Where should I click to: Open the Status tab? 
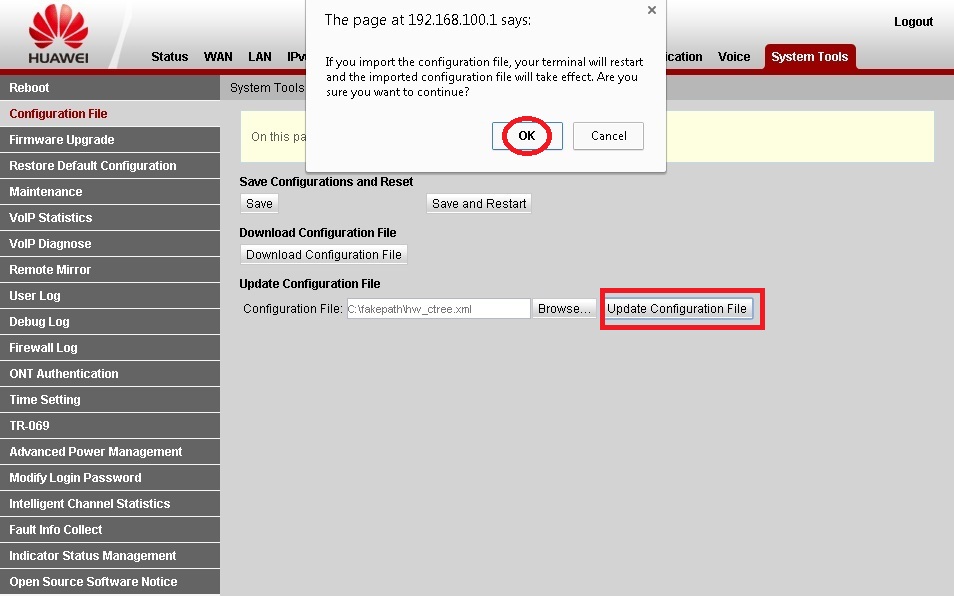(x=169, y=57)
